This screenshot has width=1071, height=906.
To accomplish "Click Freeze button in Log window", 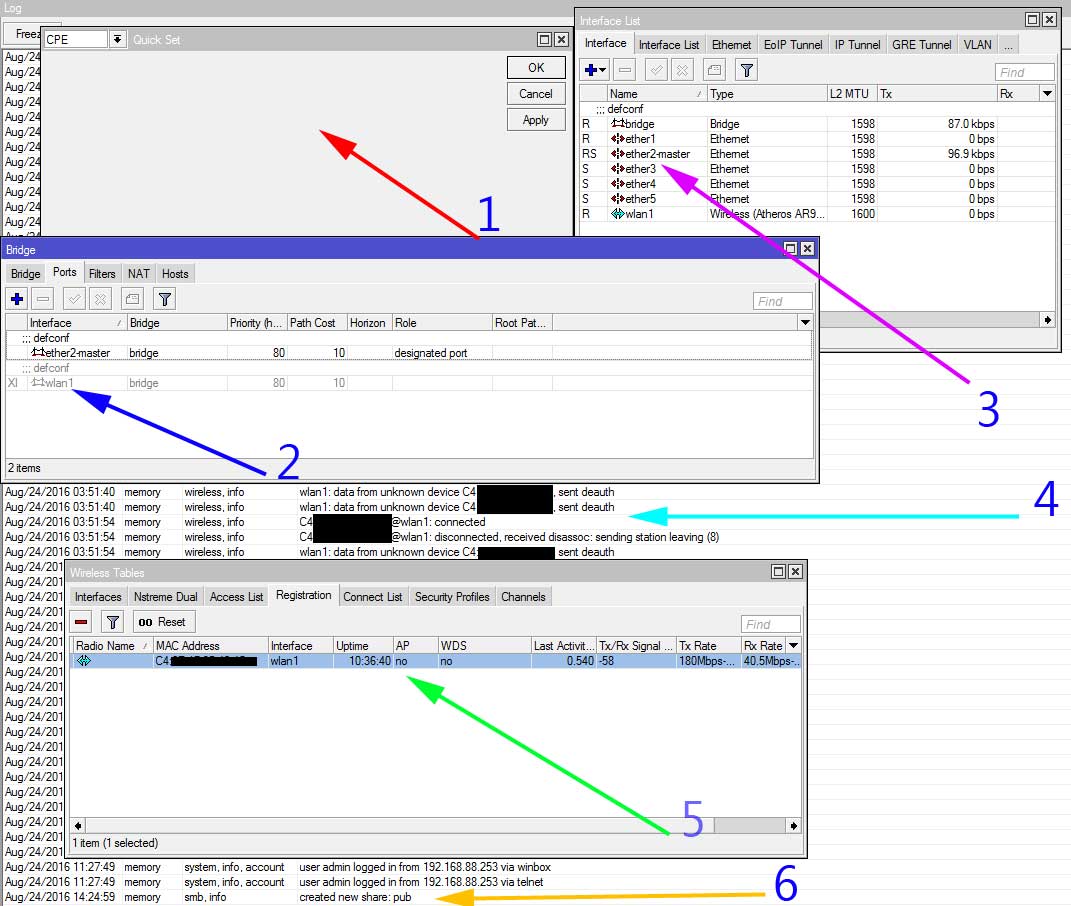I will 23,33.
